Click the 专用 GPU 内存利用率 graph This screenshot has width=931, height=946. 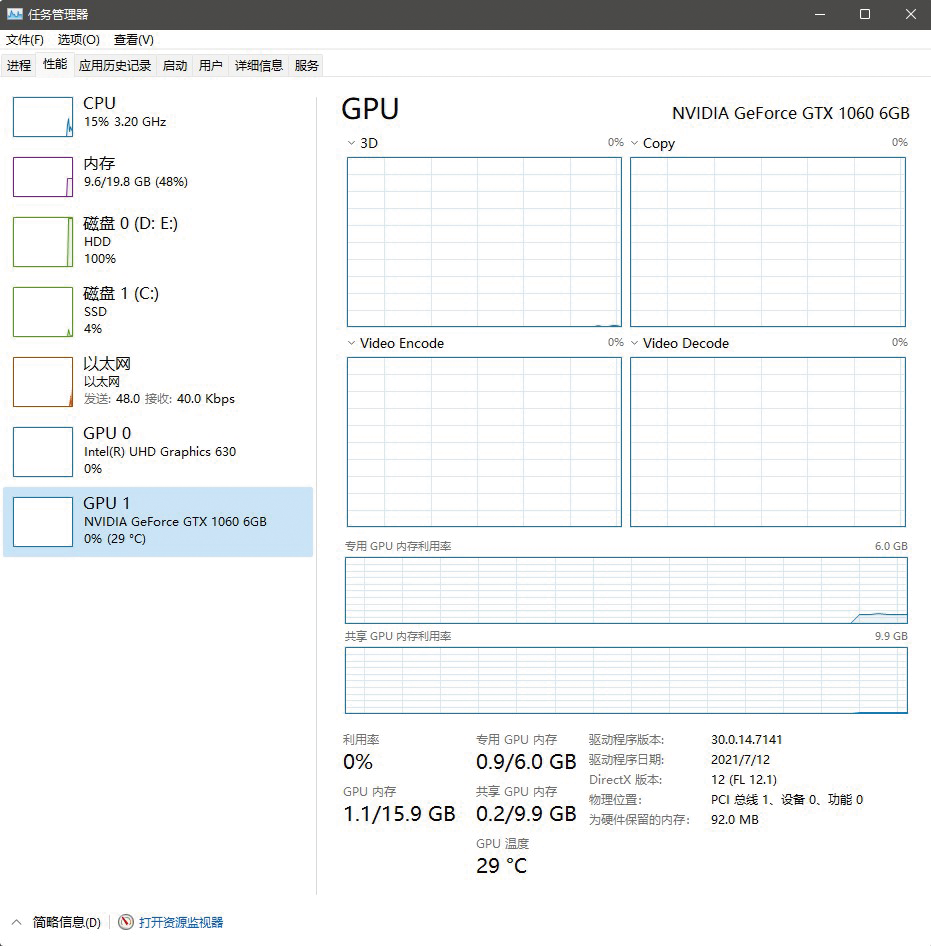pyautogui.click(x=626, y=590)
